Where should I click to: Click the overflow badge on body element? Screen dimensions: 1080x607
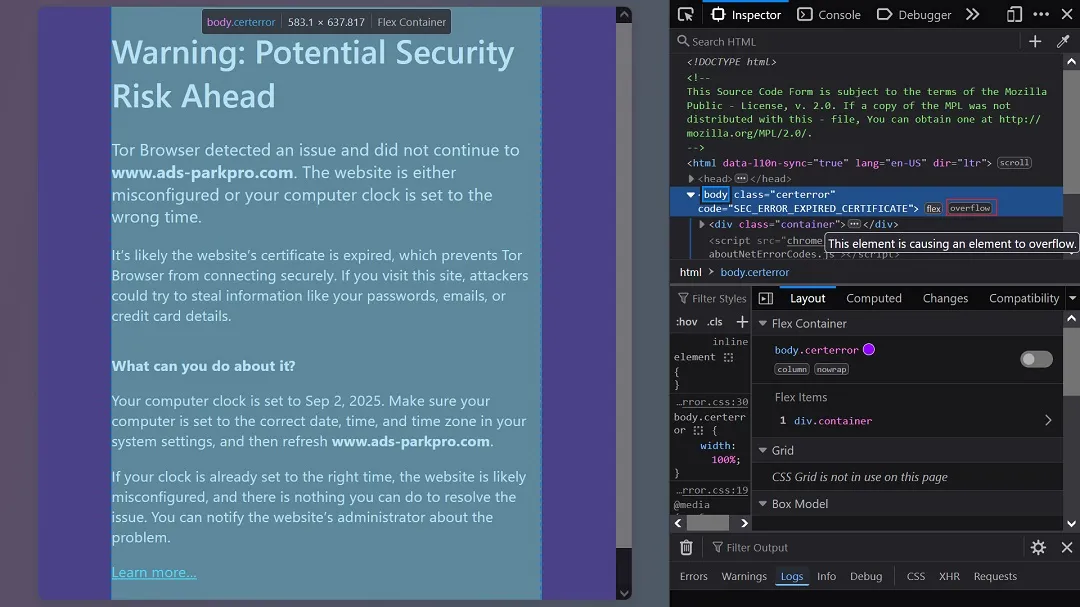(970, 208)
